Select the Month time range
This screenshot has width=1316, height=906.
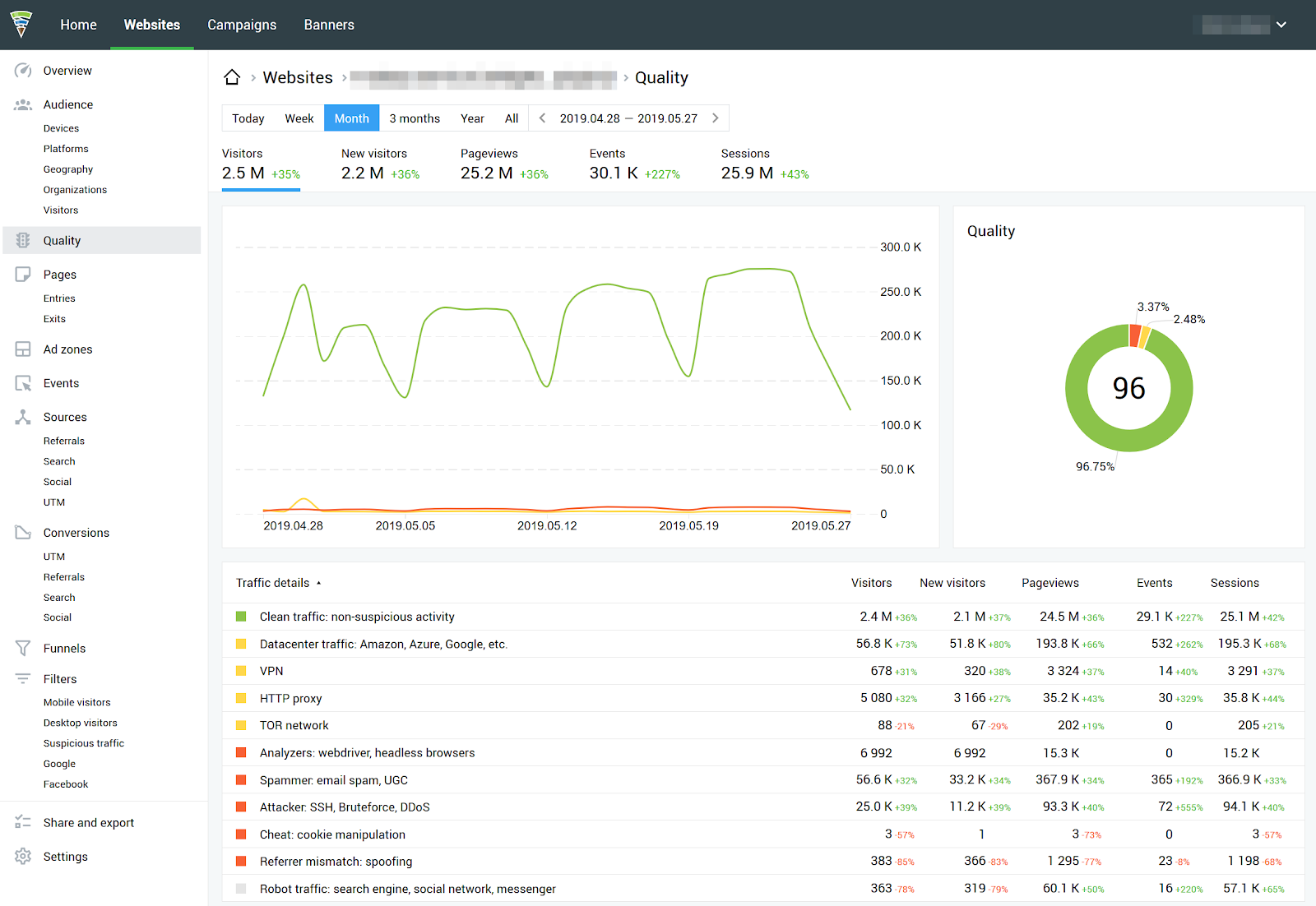[x=352, y=118]
